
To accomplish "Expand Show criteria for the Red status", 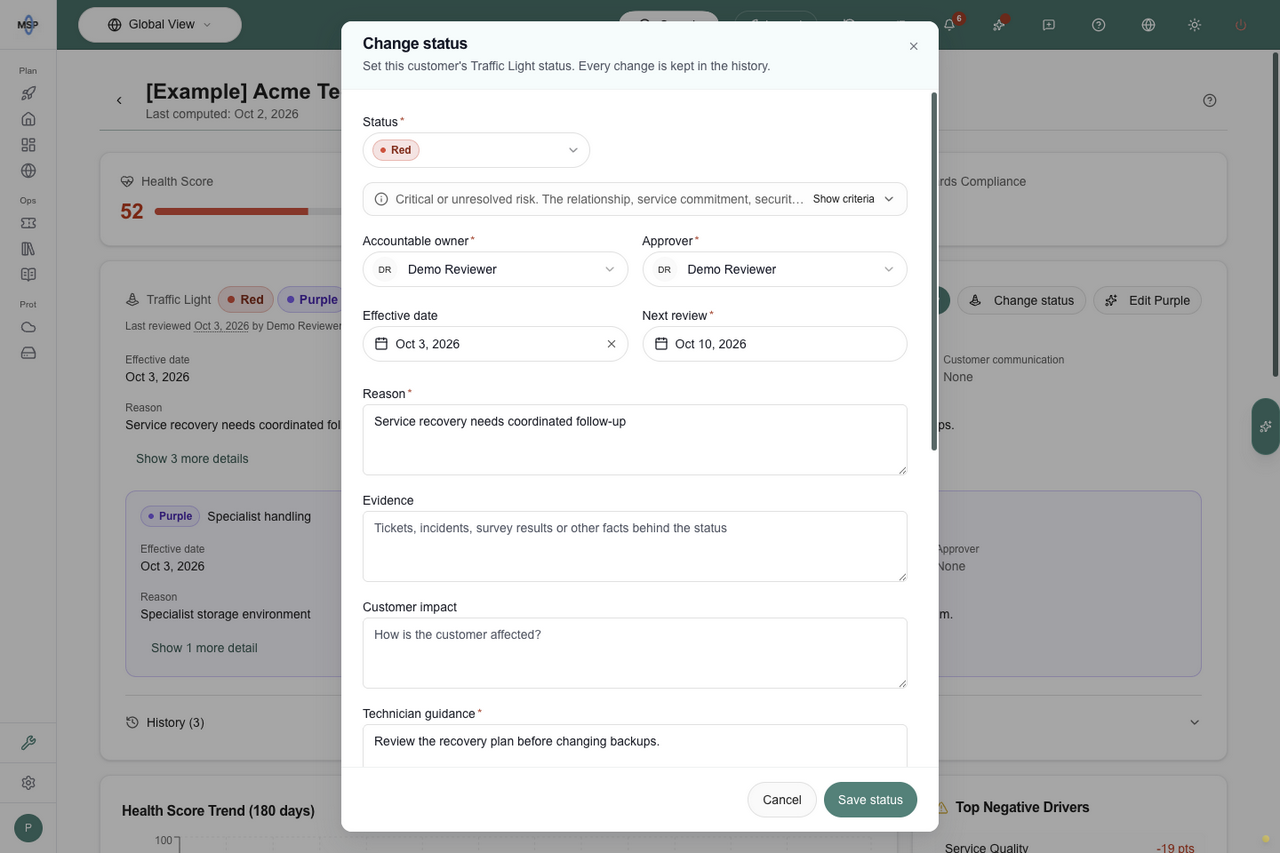I will 853,199.
